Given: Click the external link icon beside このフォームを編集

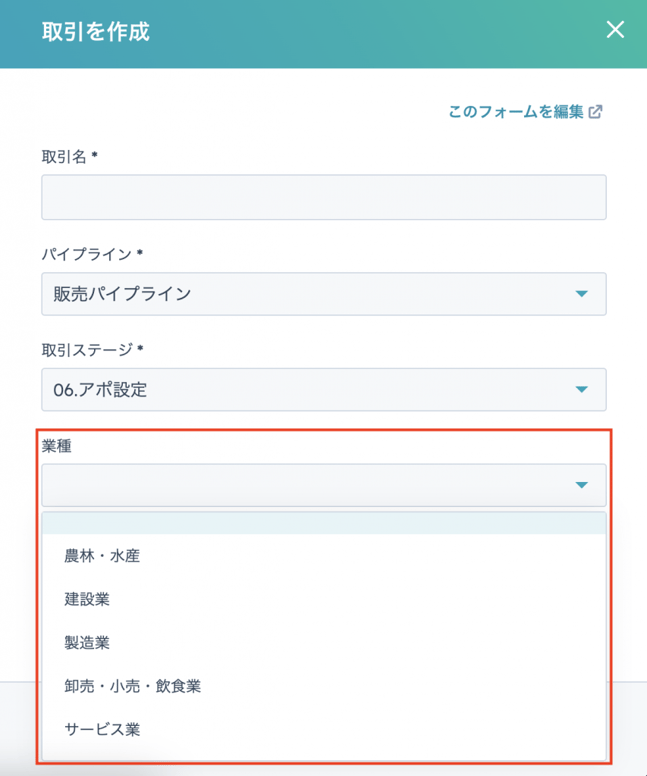Looking at the screenshot, I should 596,112.
